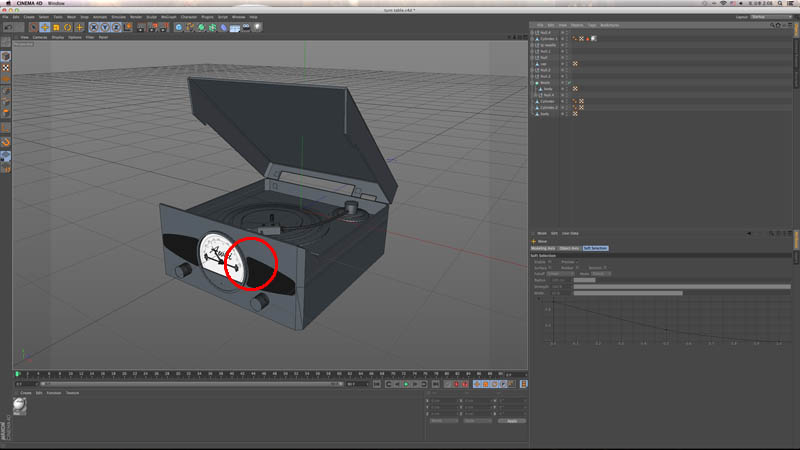Toggle Soft Selection Enable checkbox
Image resolution: width=800 pixels, height=450 pixels.
click(549, 262)
